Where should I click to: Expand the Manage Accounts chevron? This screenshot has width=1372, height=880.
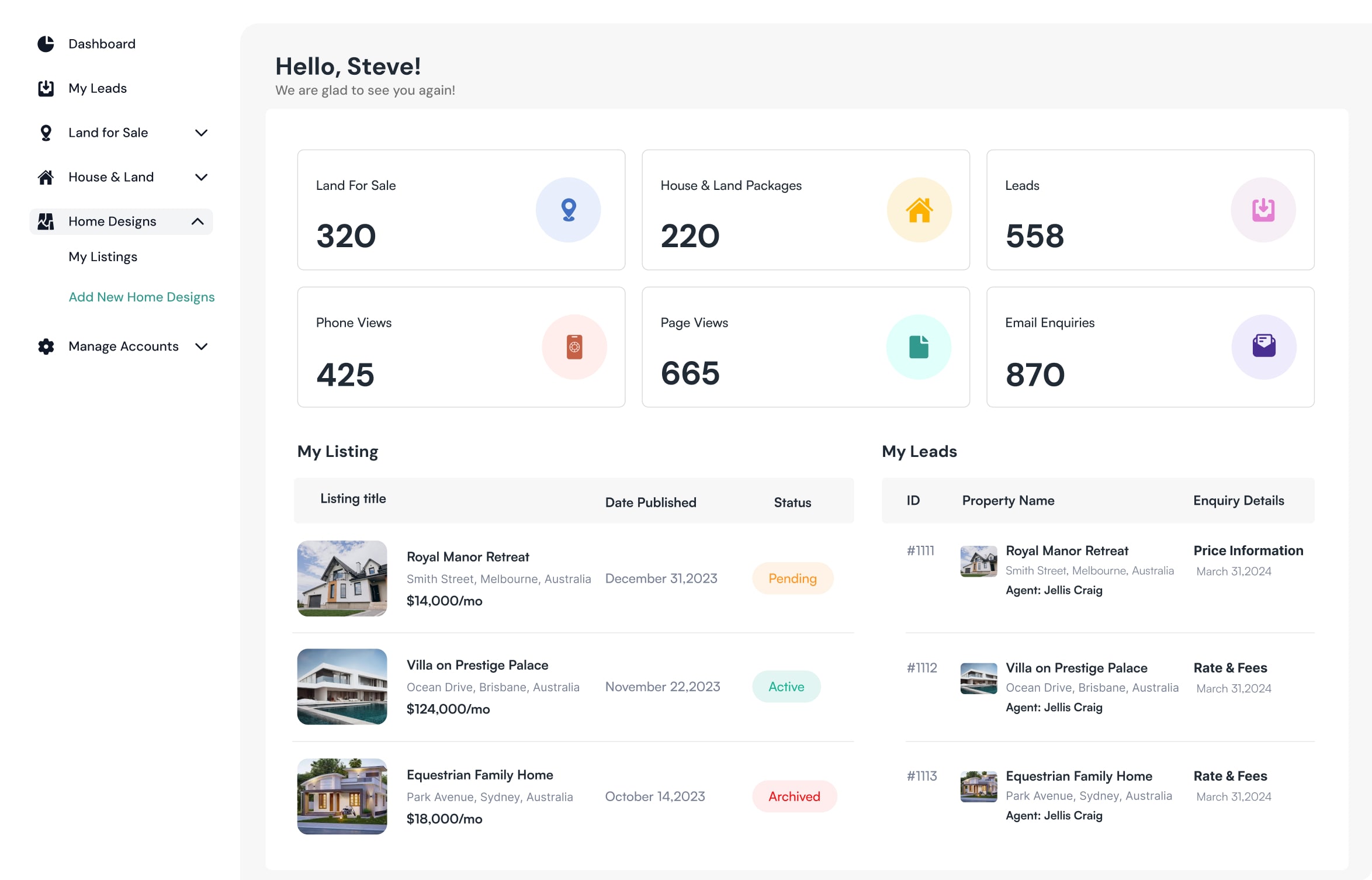coord(201,347)
